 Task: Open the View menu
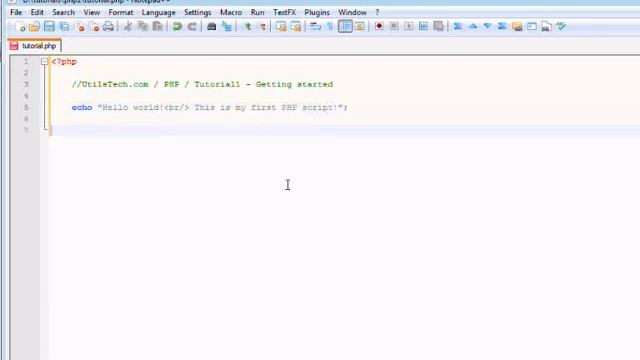(x=91, y=12)
